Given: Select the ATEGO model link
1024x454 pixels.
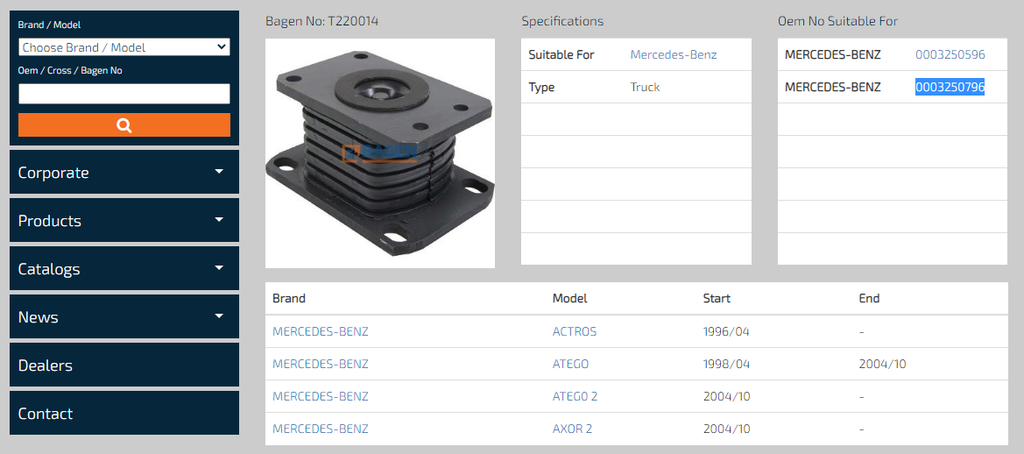Looking at the screenshot, I should [x=570, y=364].
